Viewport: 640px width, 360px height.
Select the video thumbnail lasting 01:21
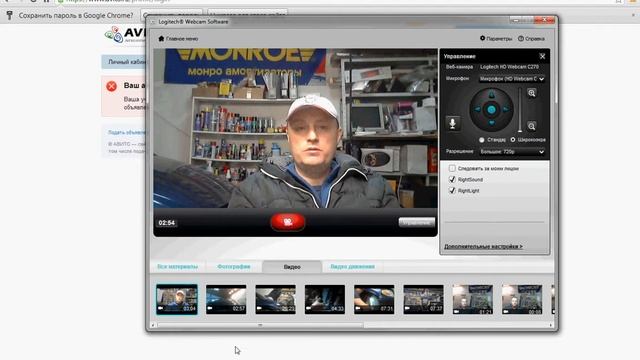(x=473, y=299)
